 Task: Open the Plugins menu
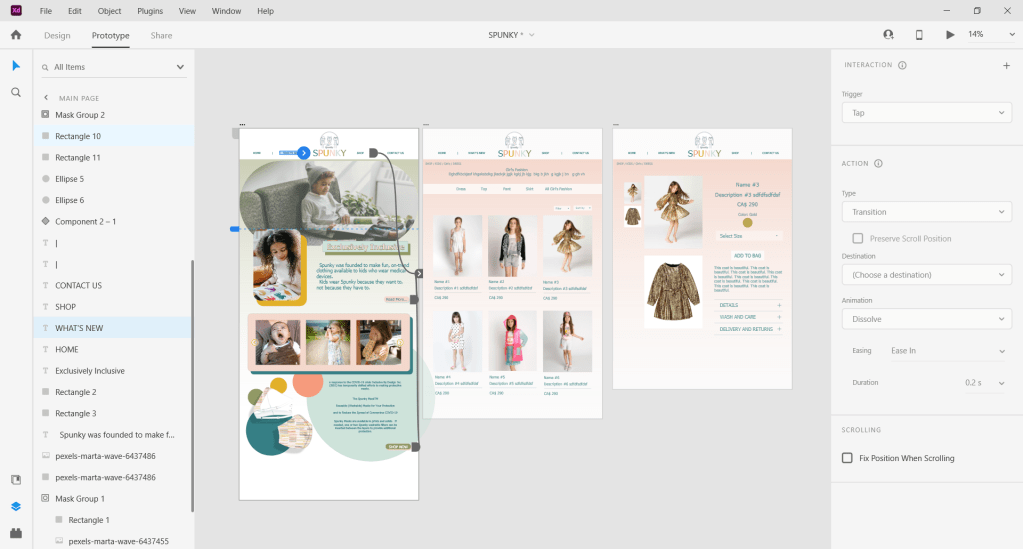150,11
